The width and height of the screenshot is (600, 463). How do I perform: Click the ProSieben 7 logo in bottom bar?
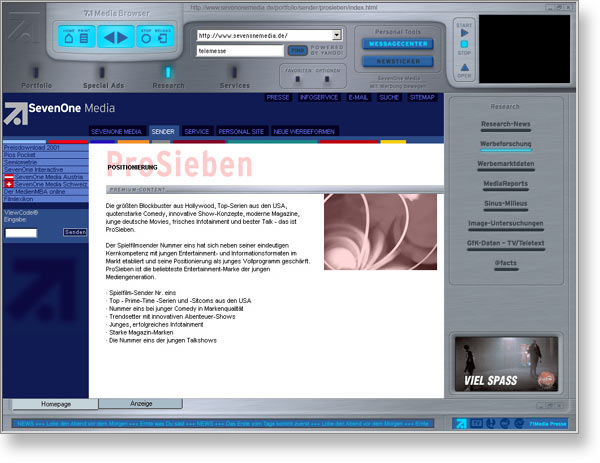[x=461, y=424]
